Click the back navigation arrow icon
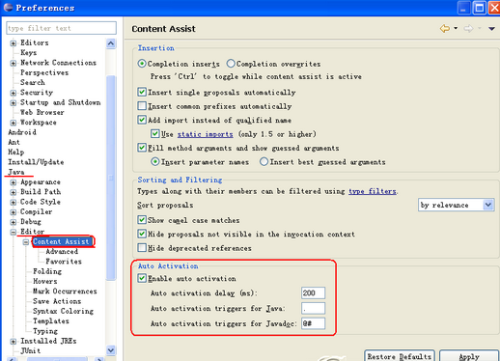Image resolution: width=500 pixels, height=361 pixels. pos(445,29)
